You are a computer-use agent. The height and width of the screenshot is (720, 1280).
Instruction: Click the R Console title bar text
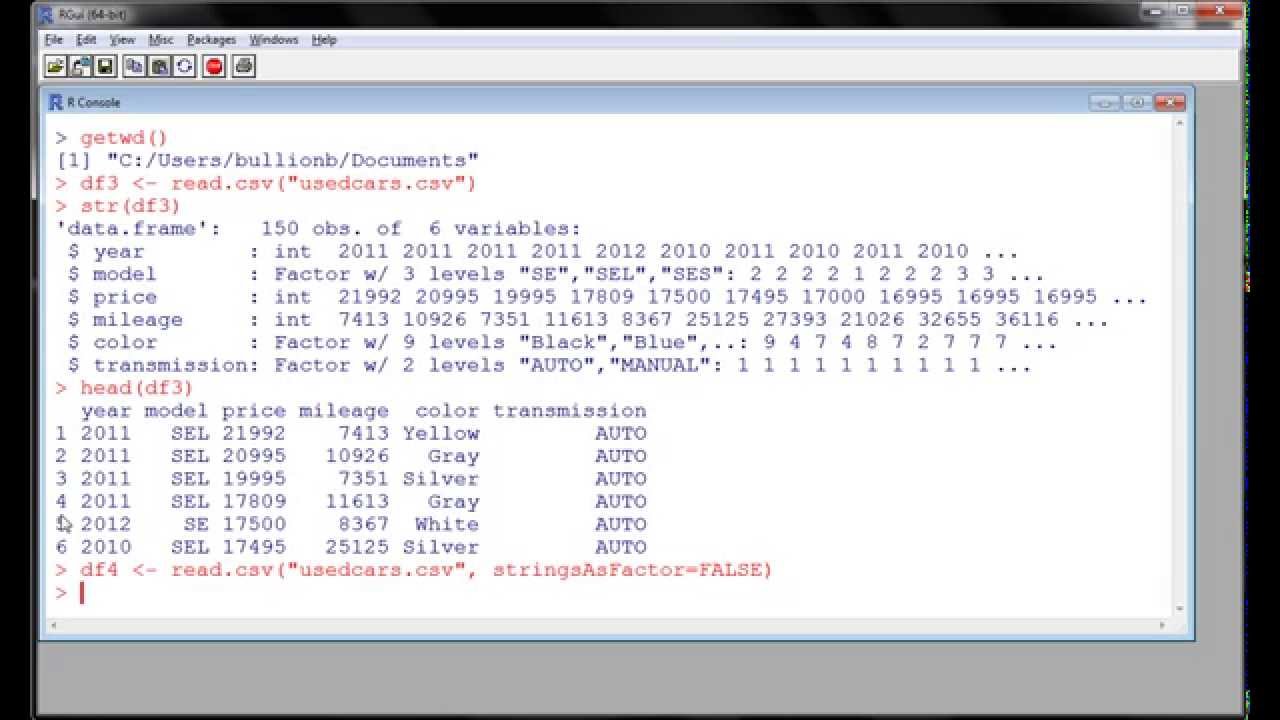93,102
